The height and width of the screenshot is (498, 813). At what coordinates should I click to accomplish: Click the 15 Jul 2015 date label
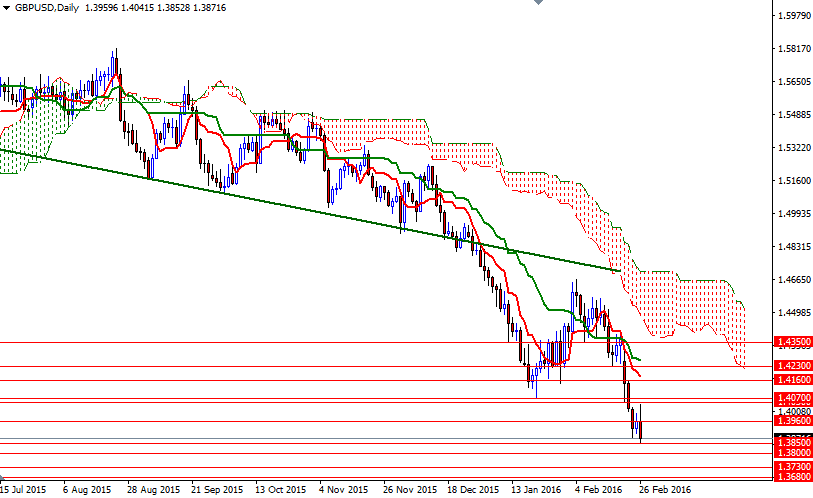[23, 489]
